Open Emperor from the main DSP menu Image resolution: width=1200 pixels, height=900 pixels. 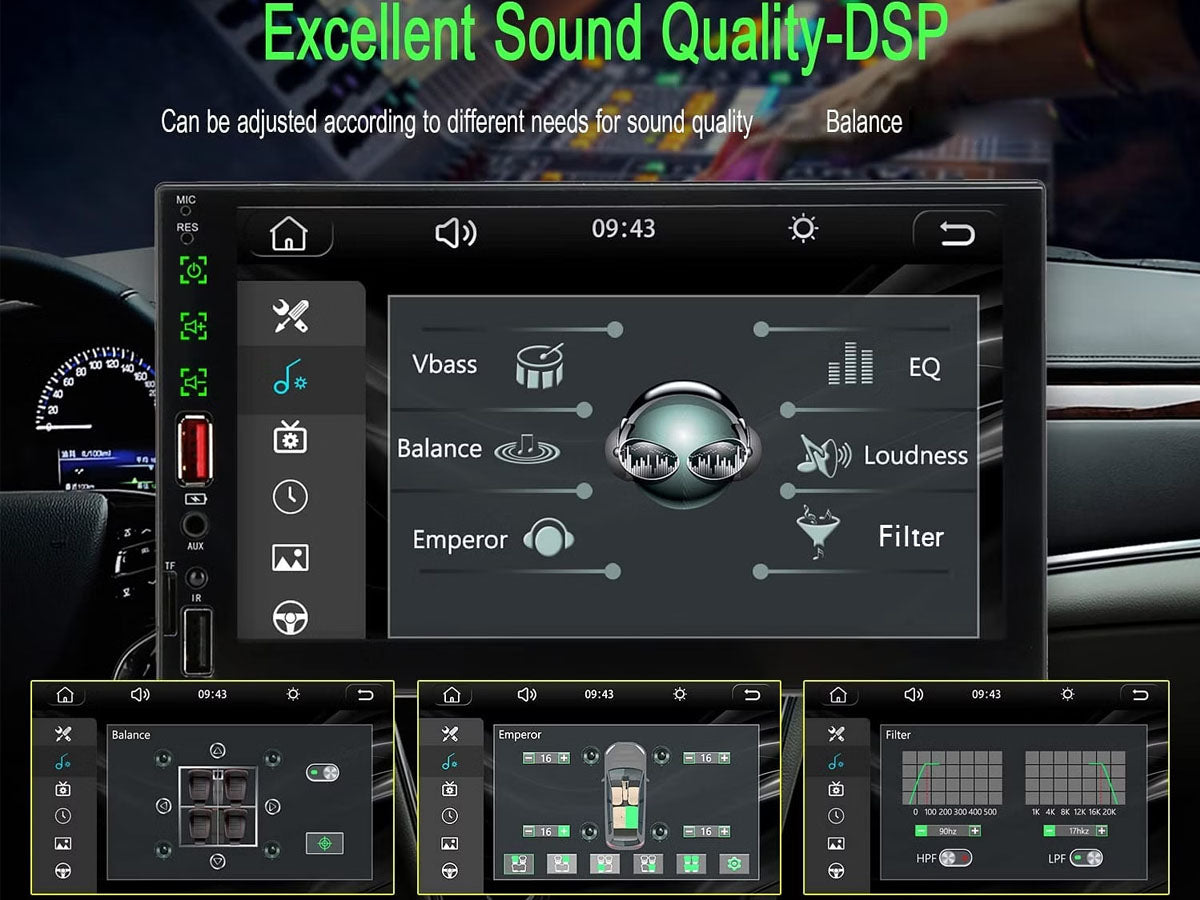tap(492, 539)
